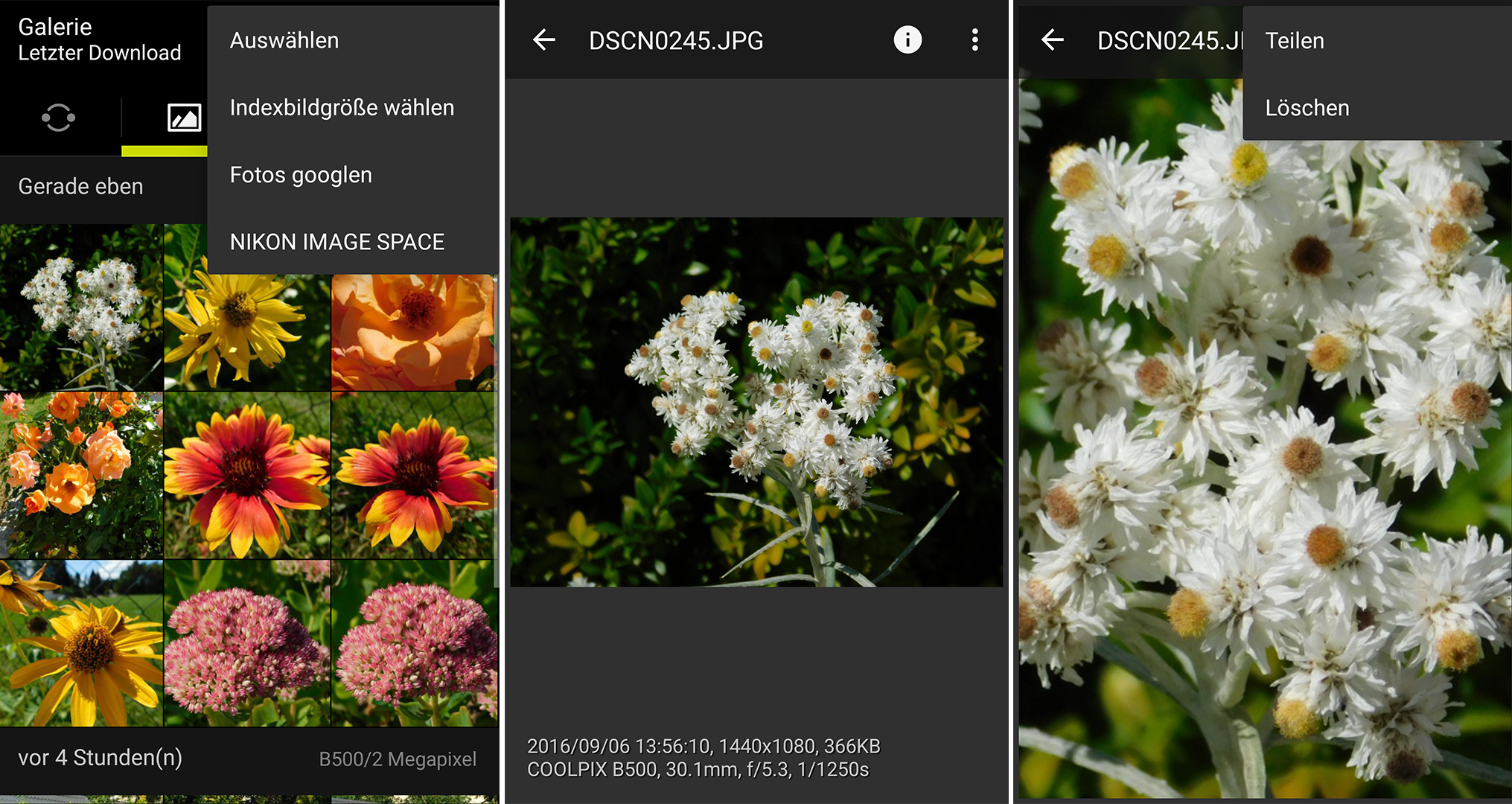Choose Auswählen from the menu
Image resolution: width=1512 pixels, height=804 pixels.
pyautogui.click(x=284, y=41)
